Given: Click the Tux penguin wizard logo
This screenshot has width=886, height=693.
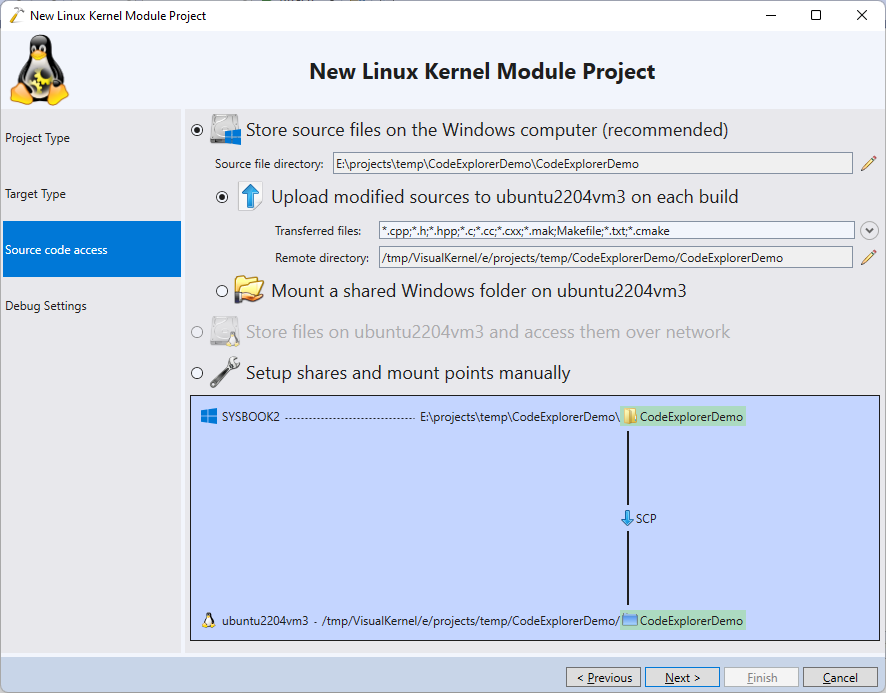Looking at the screenshot, I should click(39, 70).
